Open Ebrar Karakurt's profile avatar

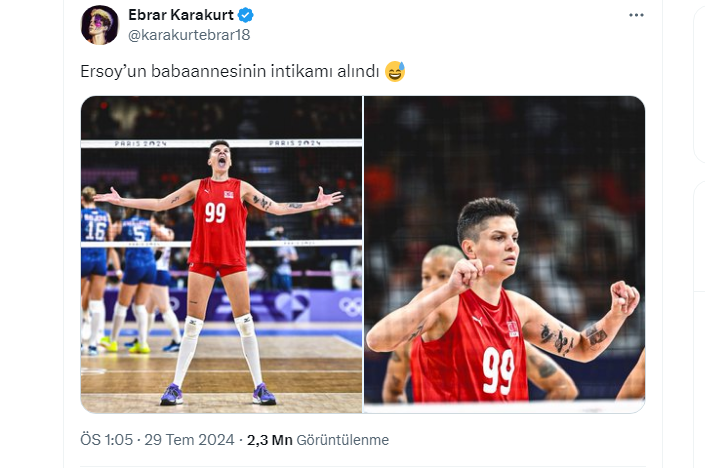point(100,25)
